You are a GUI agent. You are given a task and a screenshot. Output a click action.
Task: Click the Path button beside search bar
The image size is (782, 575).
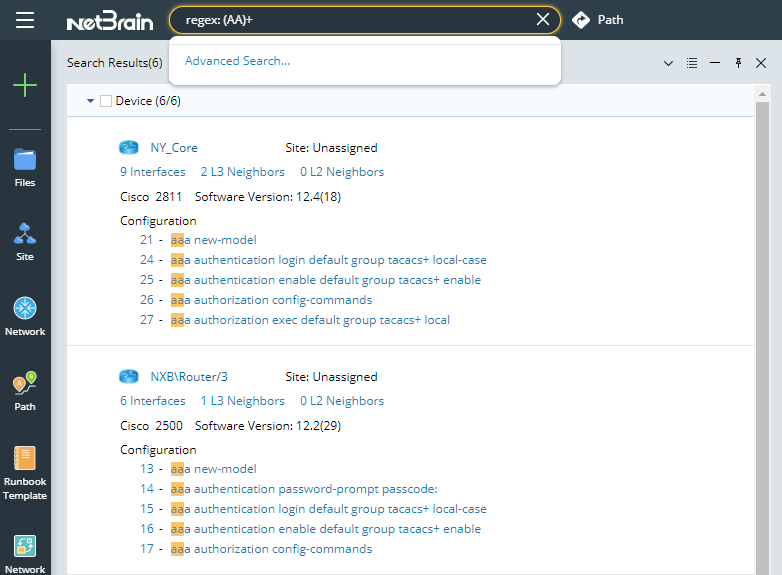click(598, 20)
